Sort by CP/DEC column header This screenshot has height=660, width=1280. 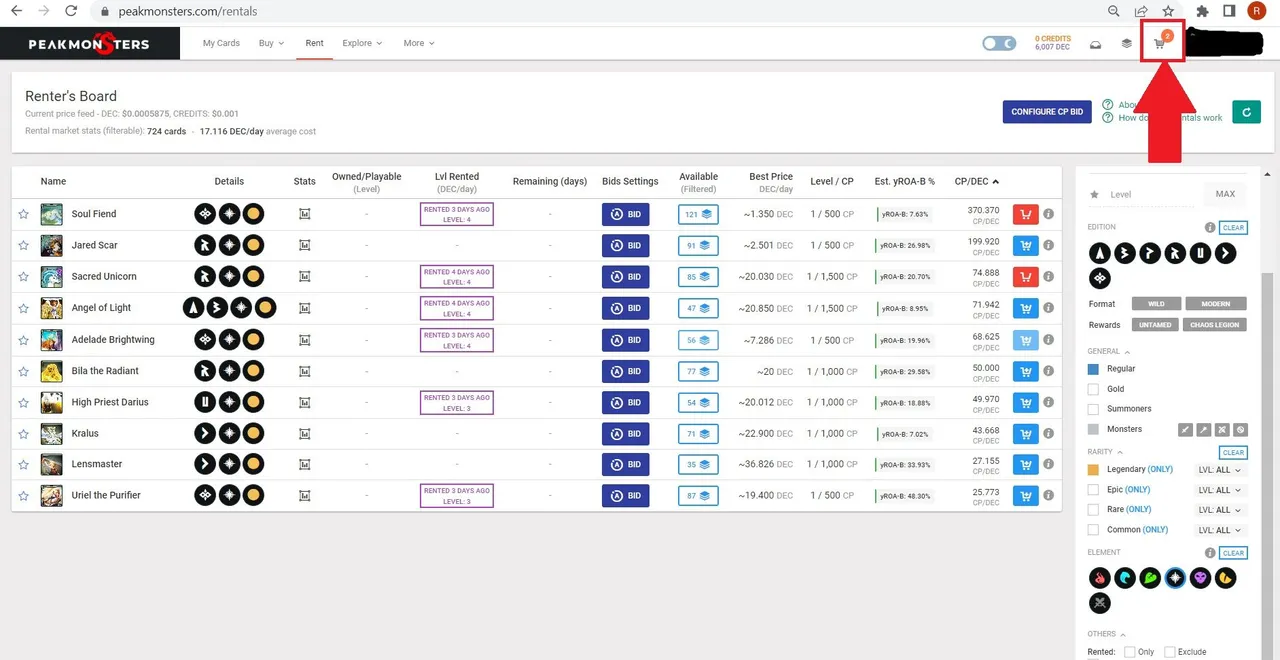976,181
